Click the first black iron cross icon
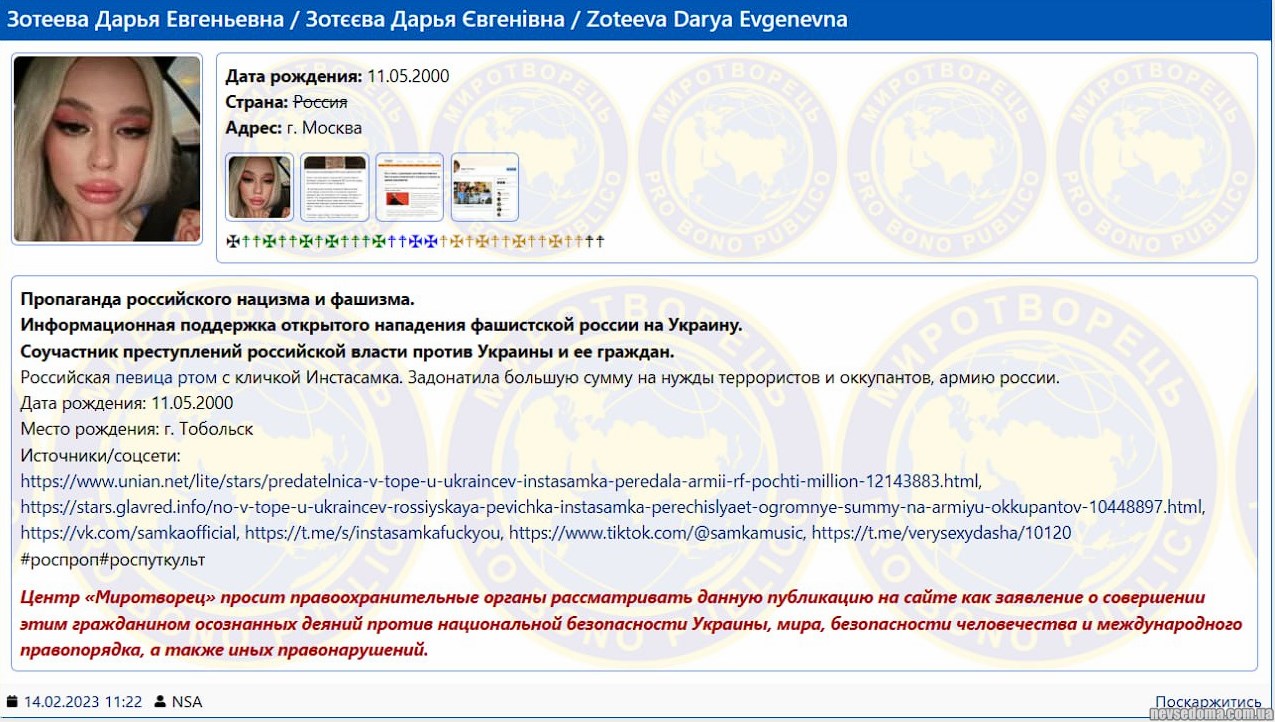1275x722 pixels. point(233,241)
